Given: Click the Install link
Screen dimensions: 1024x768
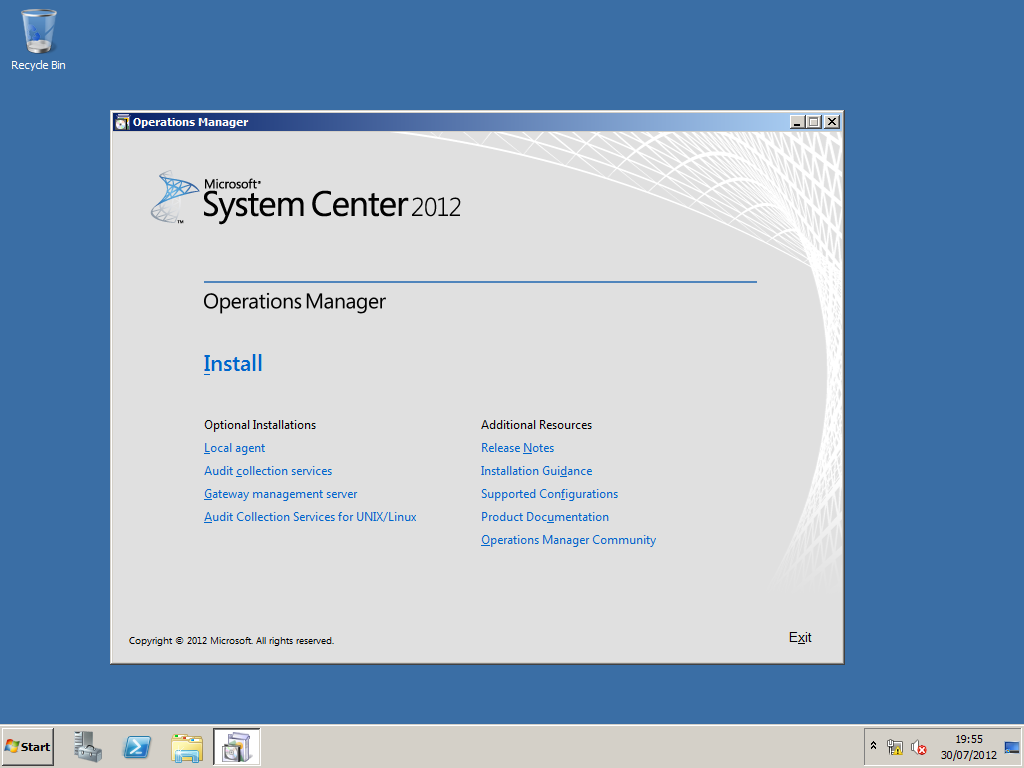Looking at the screenshot, I should tap(232, 364).
